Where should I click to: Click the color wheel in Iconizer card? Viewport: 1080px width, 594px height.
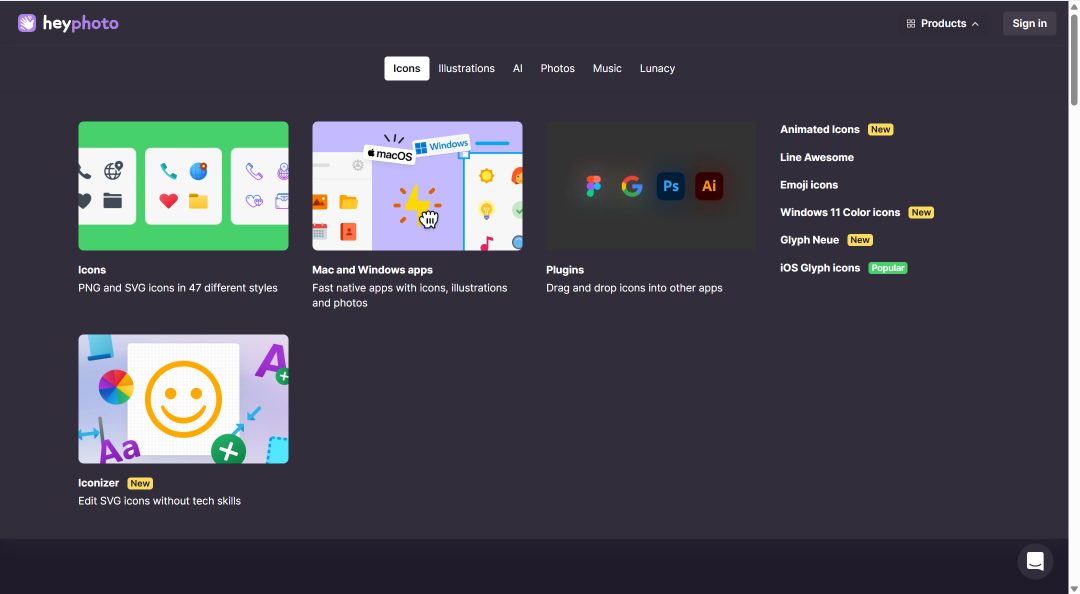(116, 387)
